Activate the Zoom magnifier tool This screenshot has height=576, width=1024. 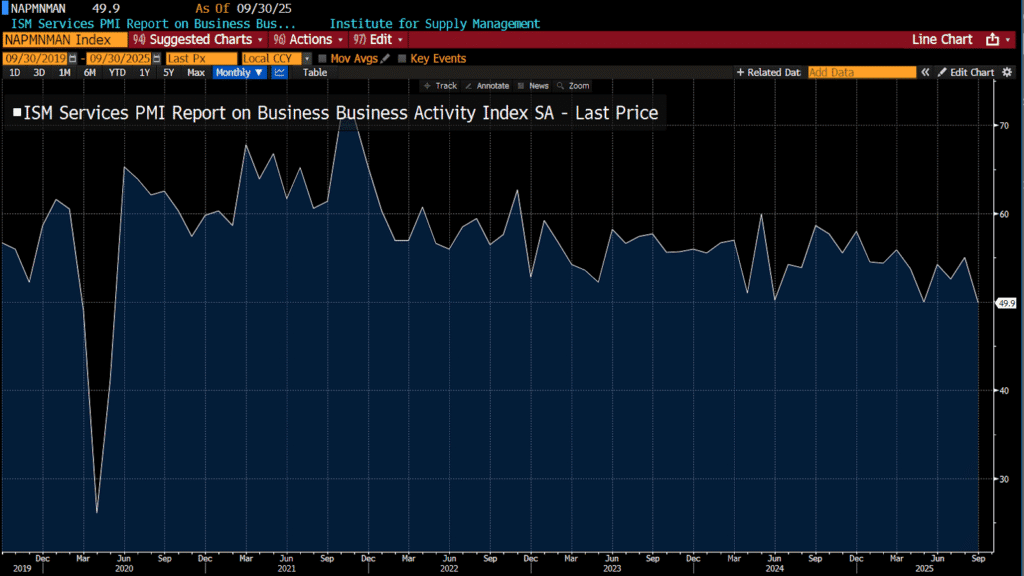click(574, 87)
